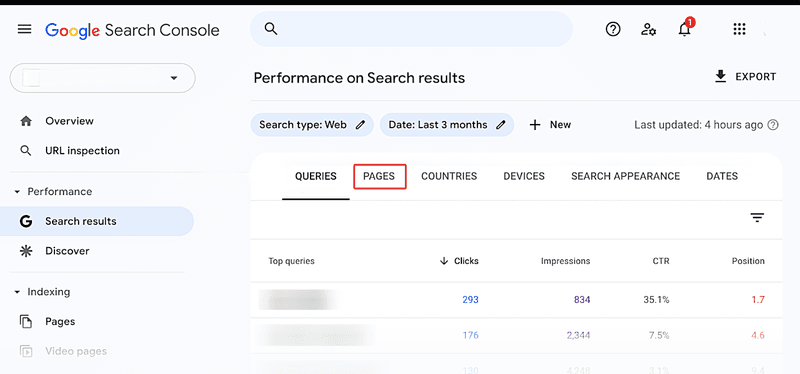
Task: Click the Performance on Search results heading
Action: click(359, 78)
